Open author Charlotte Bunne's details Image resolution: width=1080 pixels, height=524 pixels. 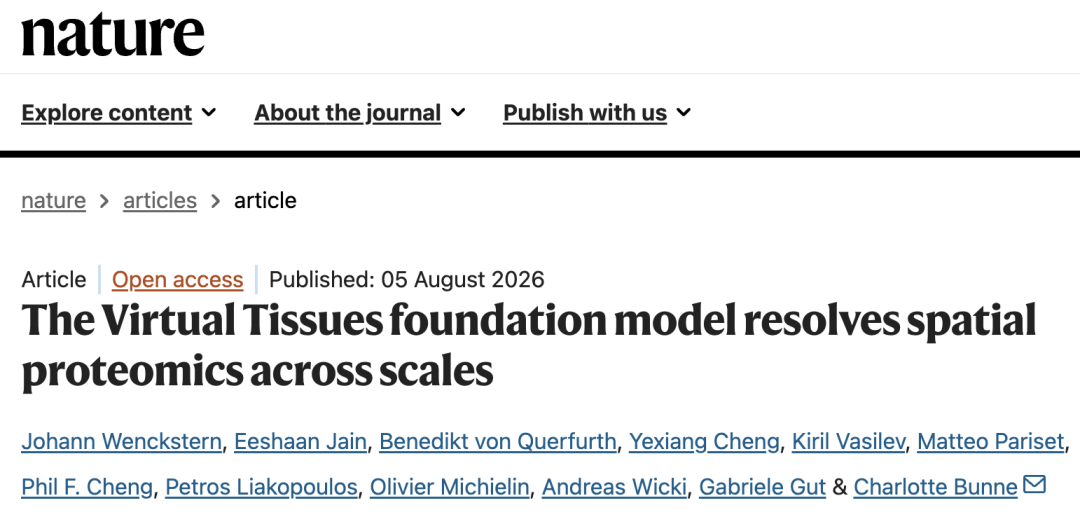[x=935, y=488]
